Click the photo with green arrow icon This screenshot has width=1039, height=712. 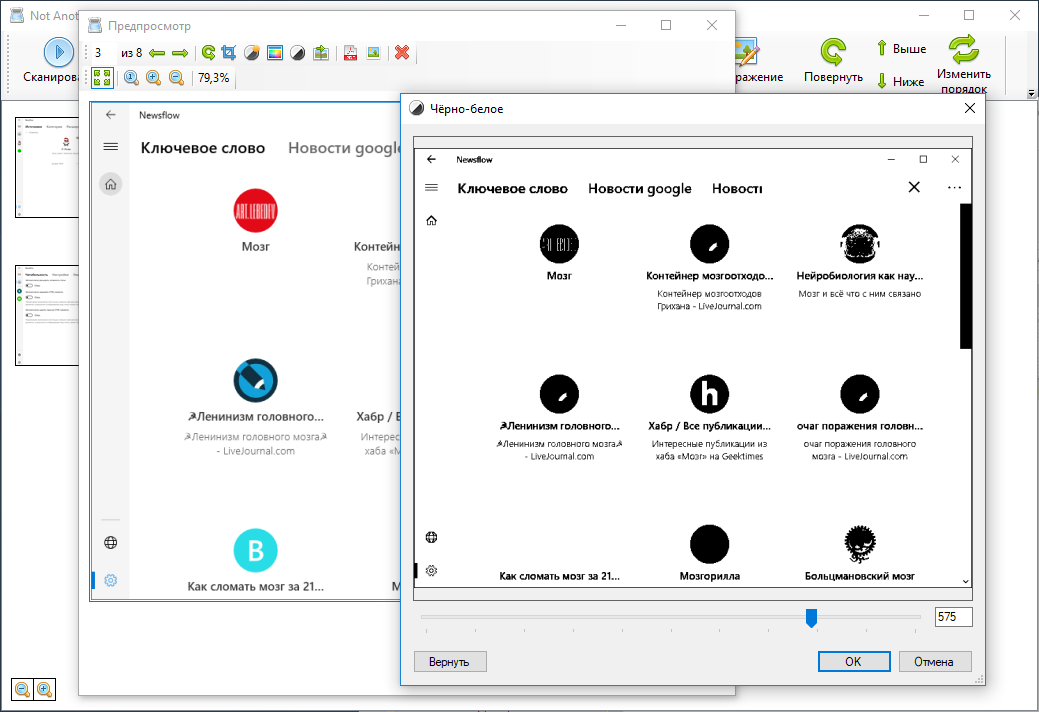click(321, 53)
